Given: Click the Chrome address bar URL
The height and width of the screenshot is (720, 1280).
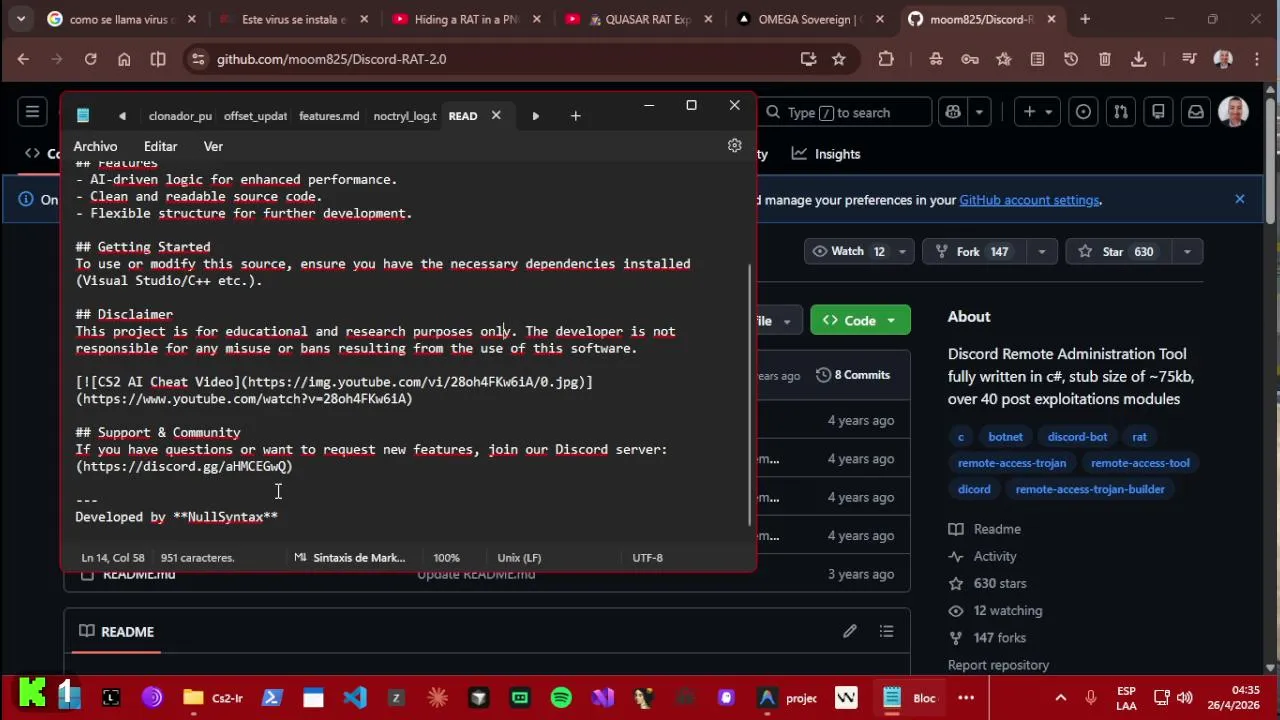Looking at the screenshot, I should coord(331,59).
